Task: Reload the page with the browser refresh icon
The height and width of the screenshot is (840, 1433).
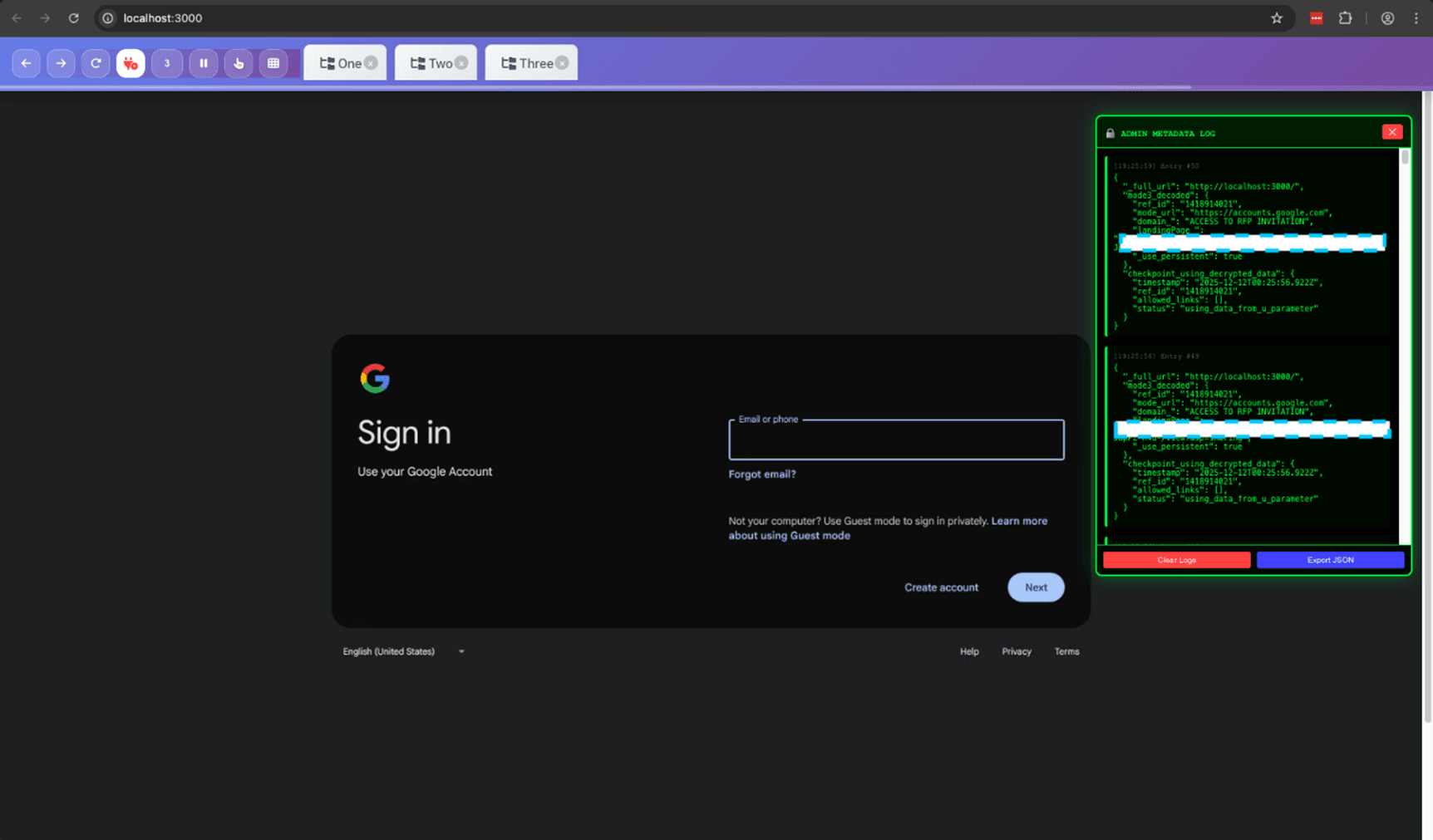Action: (x=73, y=18)
